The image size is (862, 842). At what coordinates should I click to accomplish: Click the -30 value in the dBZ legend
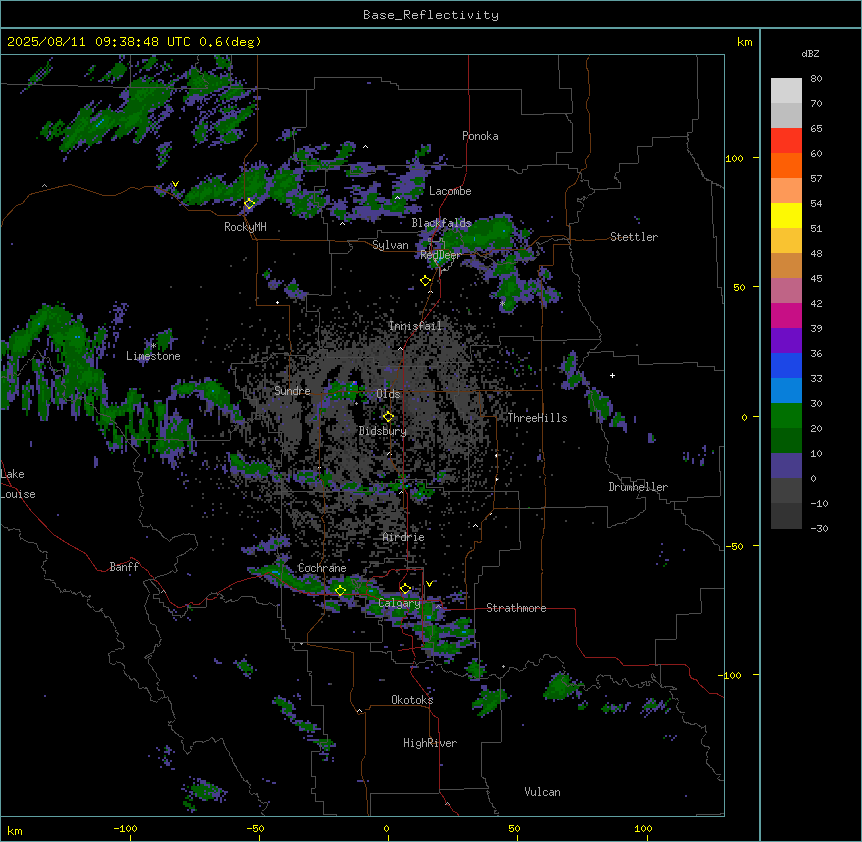point(819,528)
